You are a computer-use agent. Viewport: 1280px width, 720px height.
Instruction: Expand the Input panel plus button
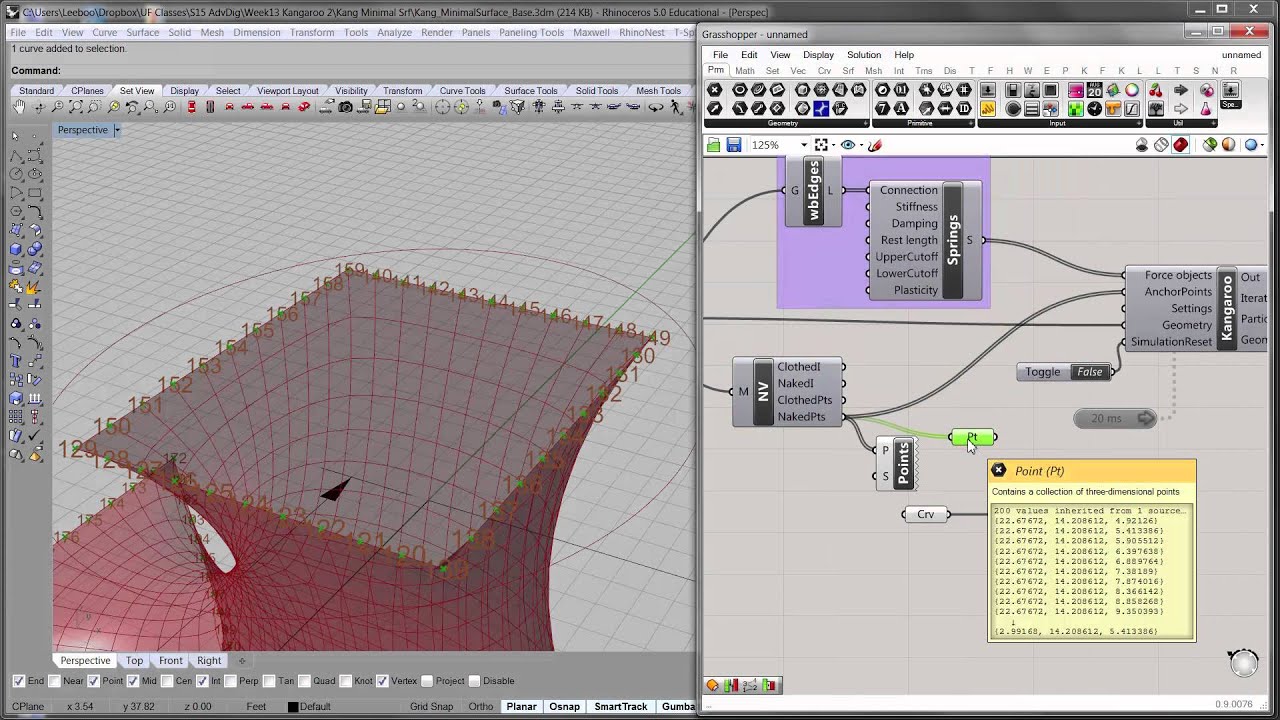[x=1139, y=124]
